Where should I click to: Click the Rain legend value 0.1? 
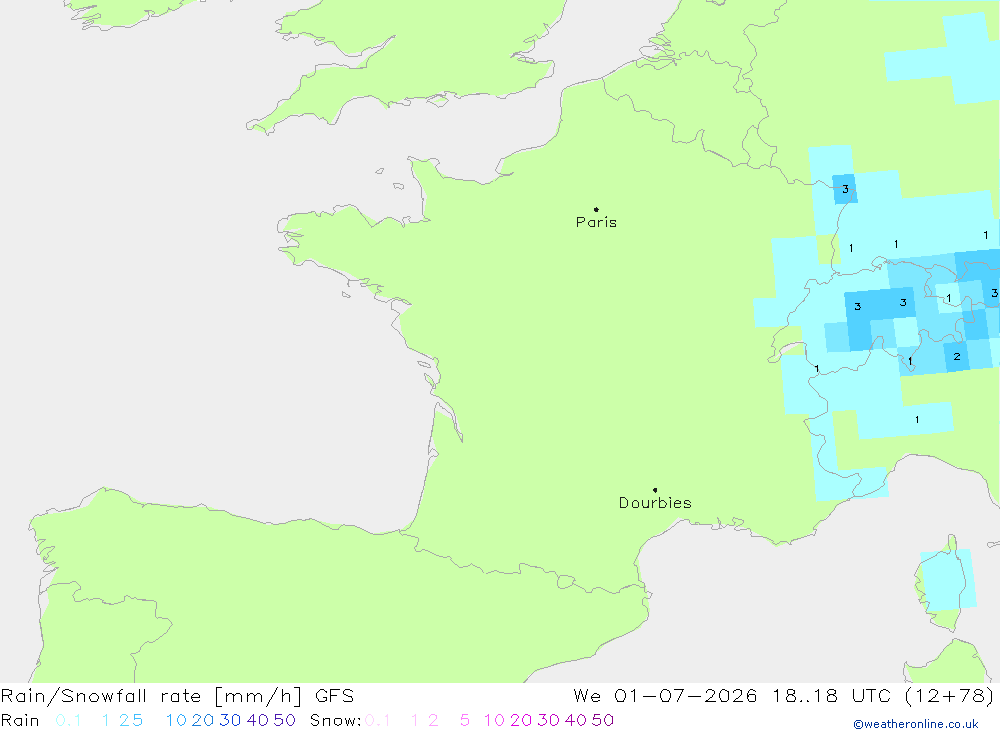point(68,720)
